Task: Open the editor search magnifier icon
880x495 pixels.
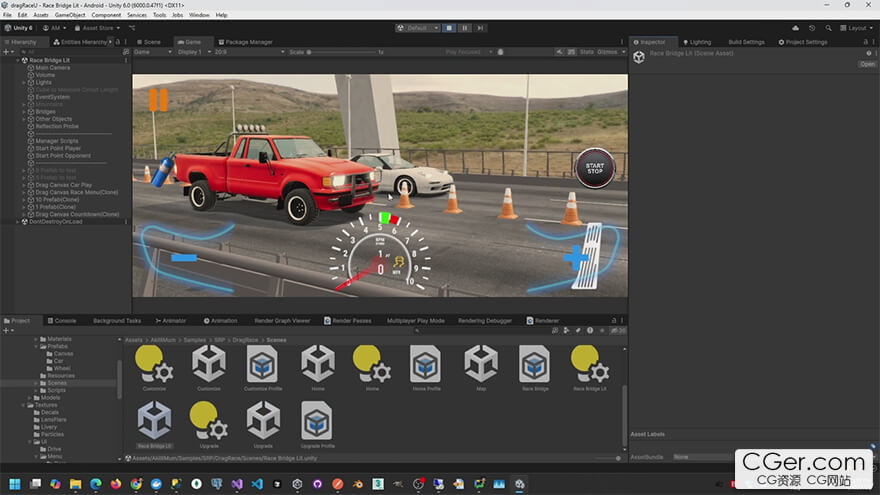Action: click(828, 28)
